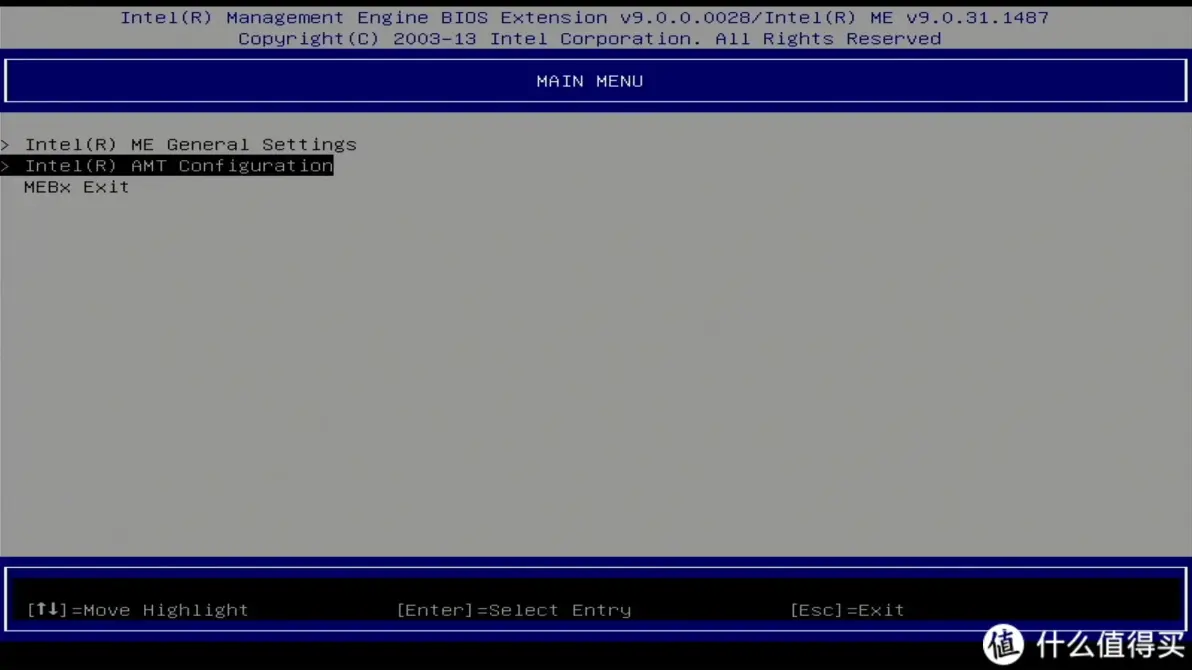Click the arrow icon beside AMT Configuration
The image size is (1192, 670).
tap(6, 166)
